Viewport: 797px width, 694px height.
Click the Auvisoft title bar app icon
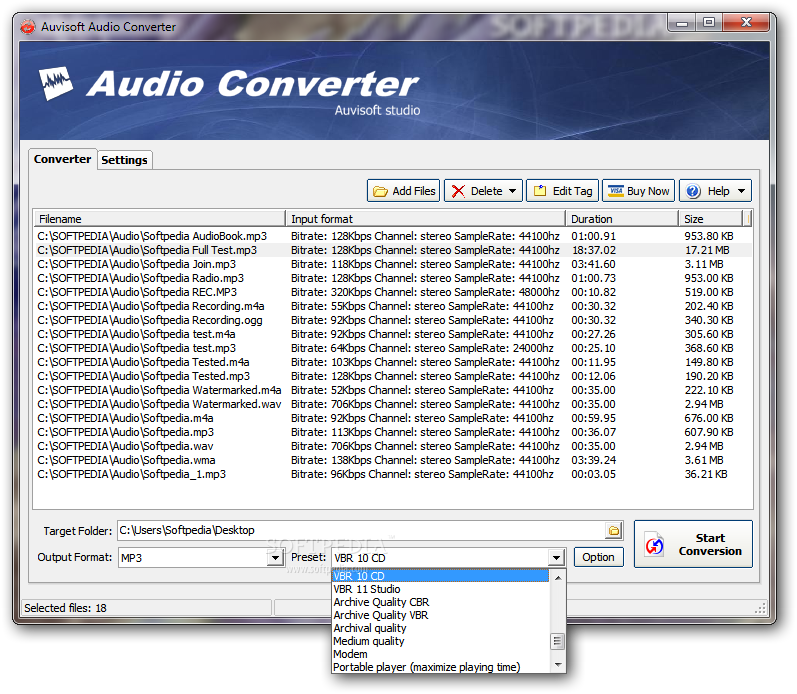coord(28,26)
